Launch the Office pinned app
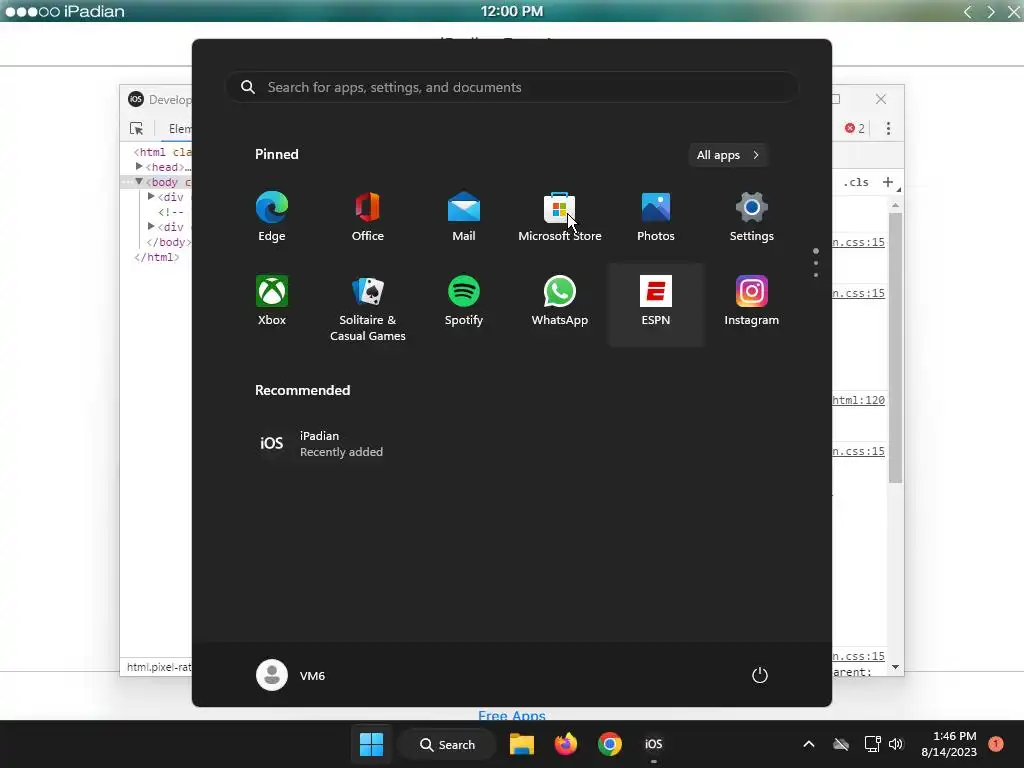 (368, 217)
